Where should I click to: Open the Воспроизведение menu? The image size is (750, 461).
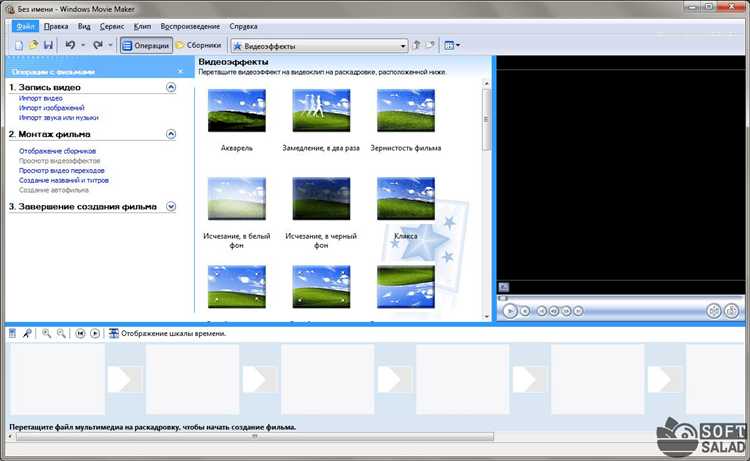pyautogui.click(x=190, y=26)
